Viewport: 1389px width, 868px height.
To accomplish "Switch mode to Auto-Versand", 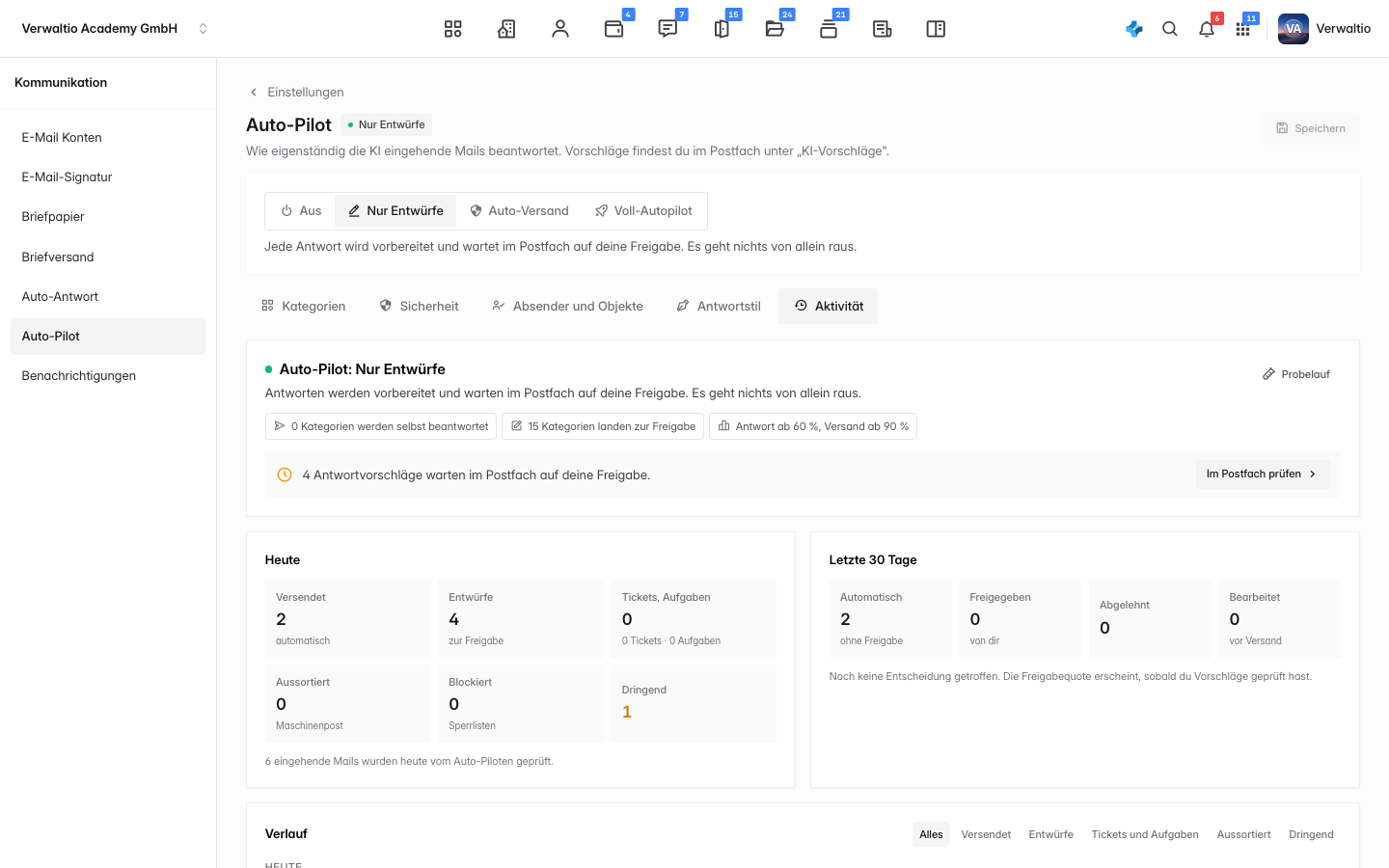I will coord(519,211).
